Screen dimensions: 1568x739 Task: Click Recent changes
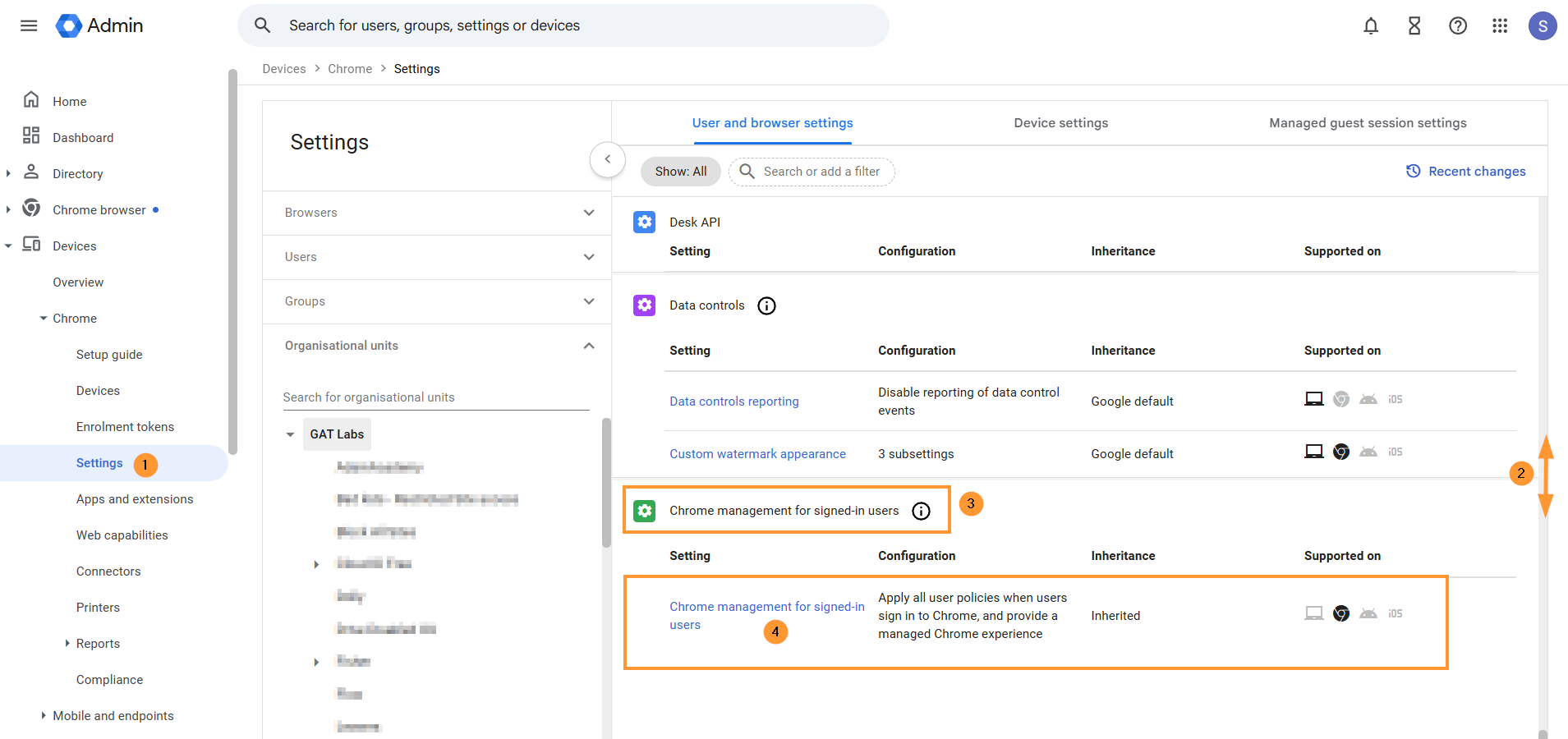tap(1476, 171)
